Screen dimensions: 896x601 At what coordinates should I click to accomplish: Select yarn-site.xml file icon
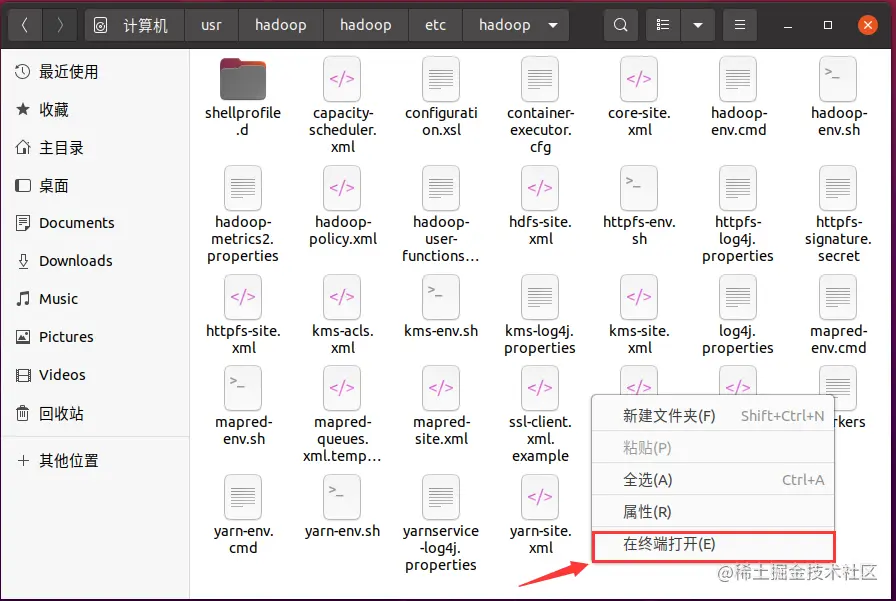tap(540, 497)
